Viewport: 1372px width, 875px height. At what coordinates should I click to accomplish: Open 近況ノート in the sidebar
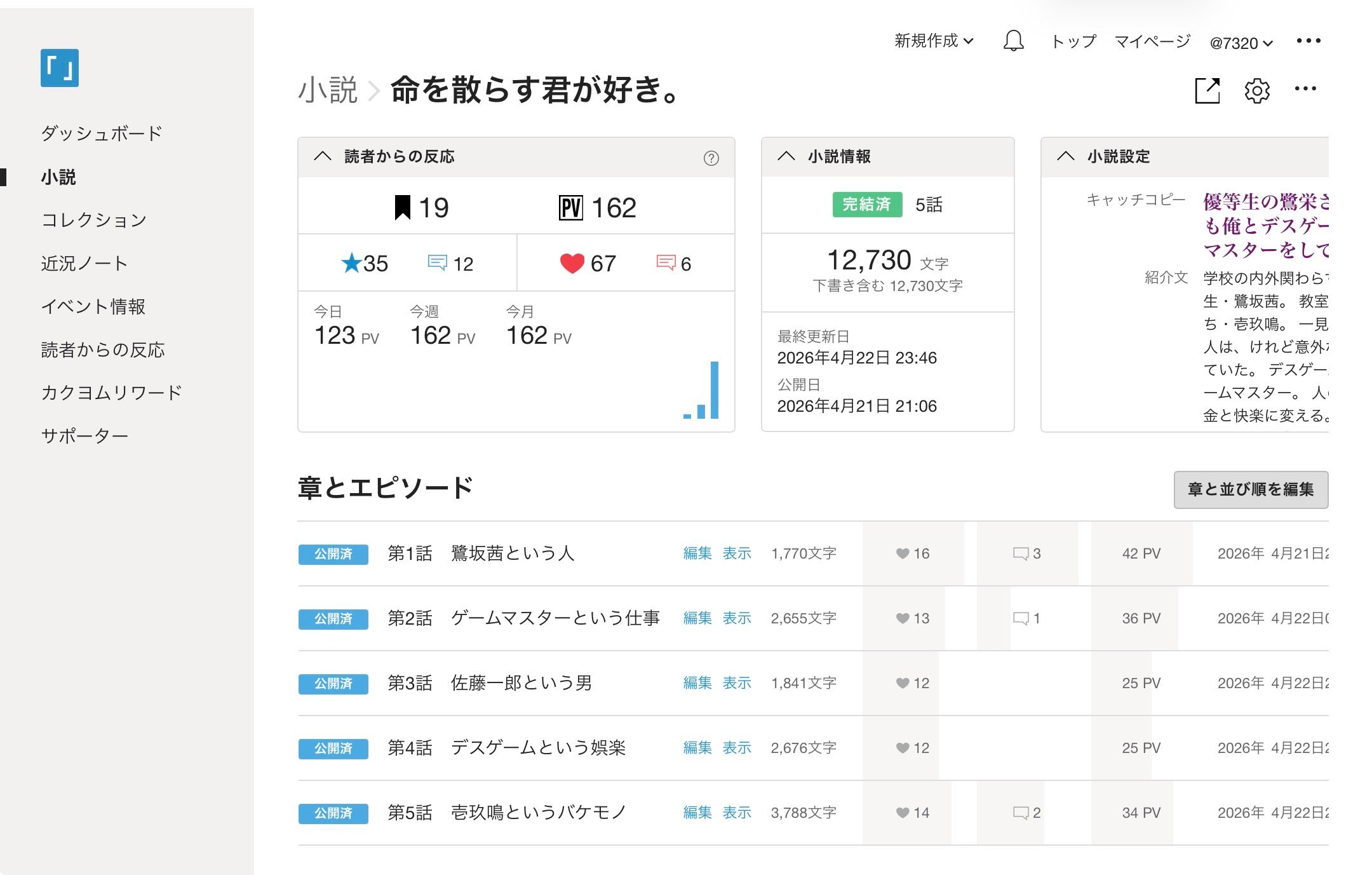(84, 263)
